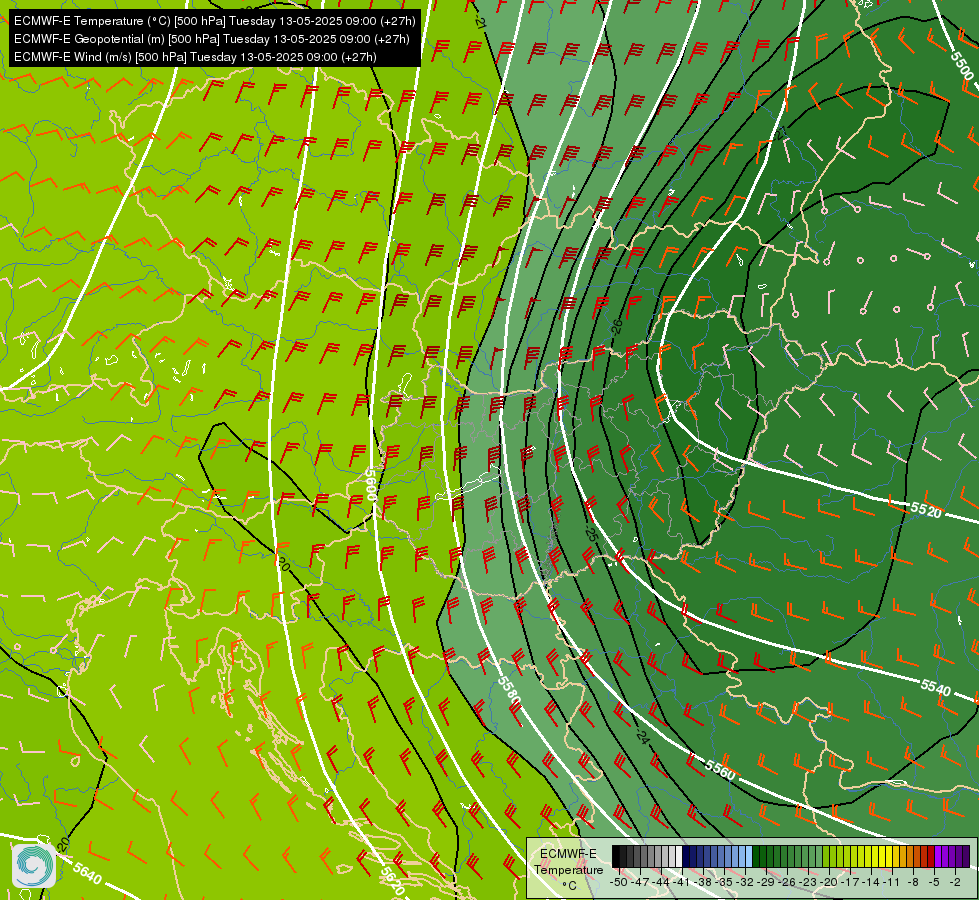The image size is (979, 900).
Task: Click the -44 tick label on the colour scale
Action: 661,882
